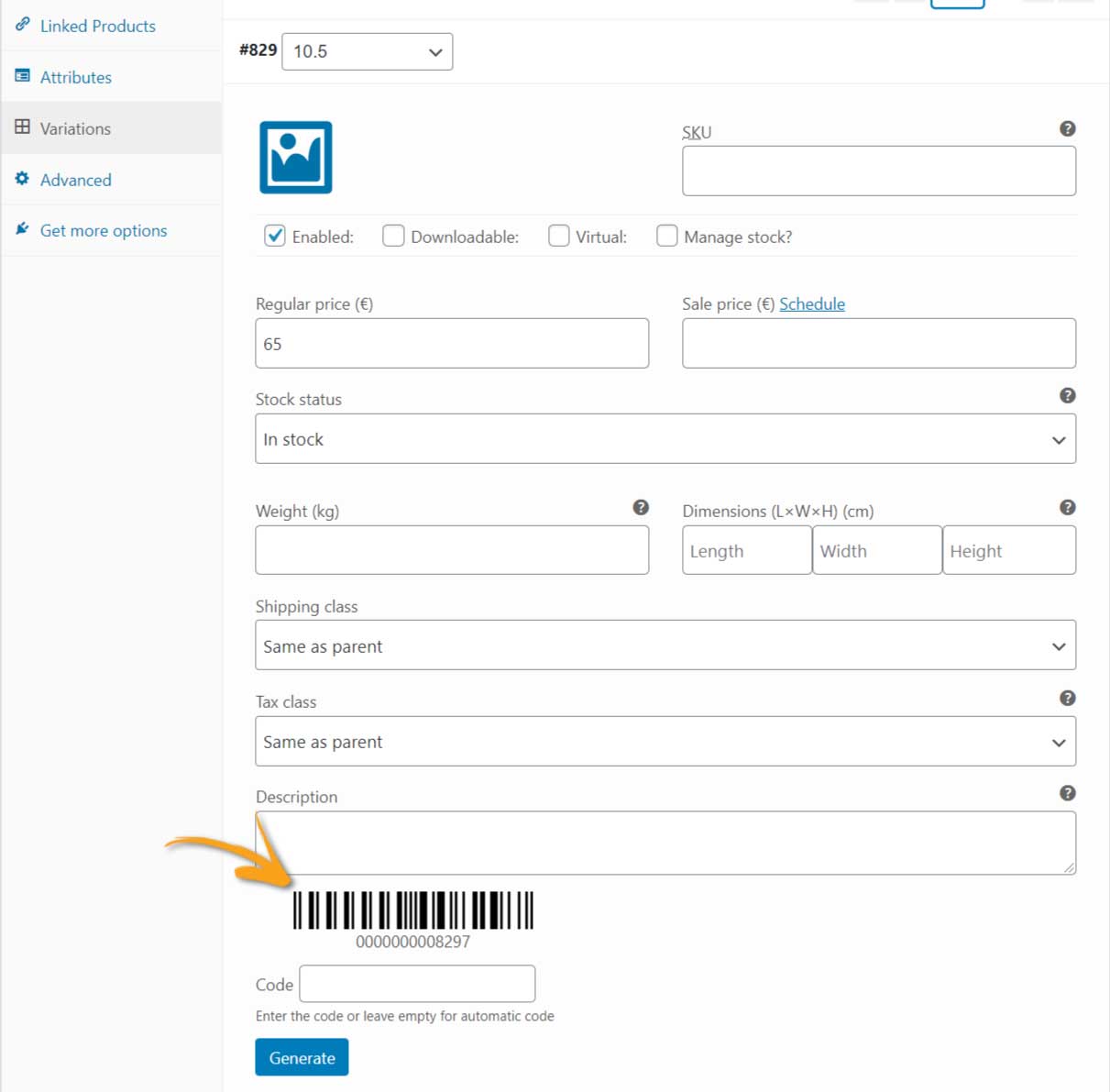Screen dimensions: 1110x1092
Task: Click the Attributes list icon in sidebar
Action: tap(22, 76)
